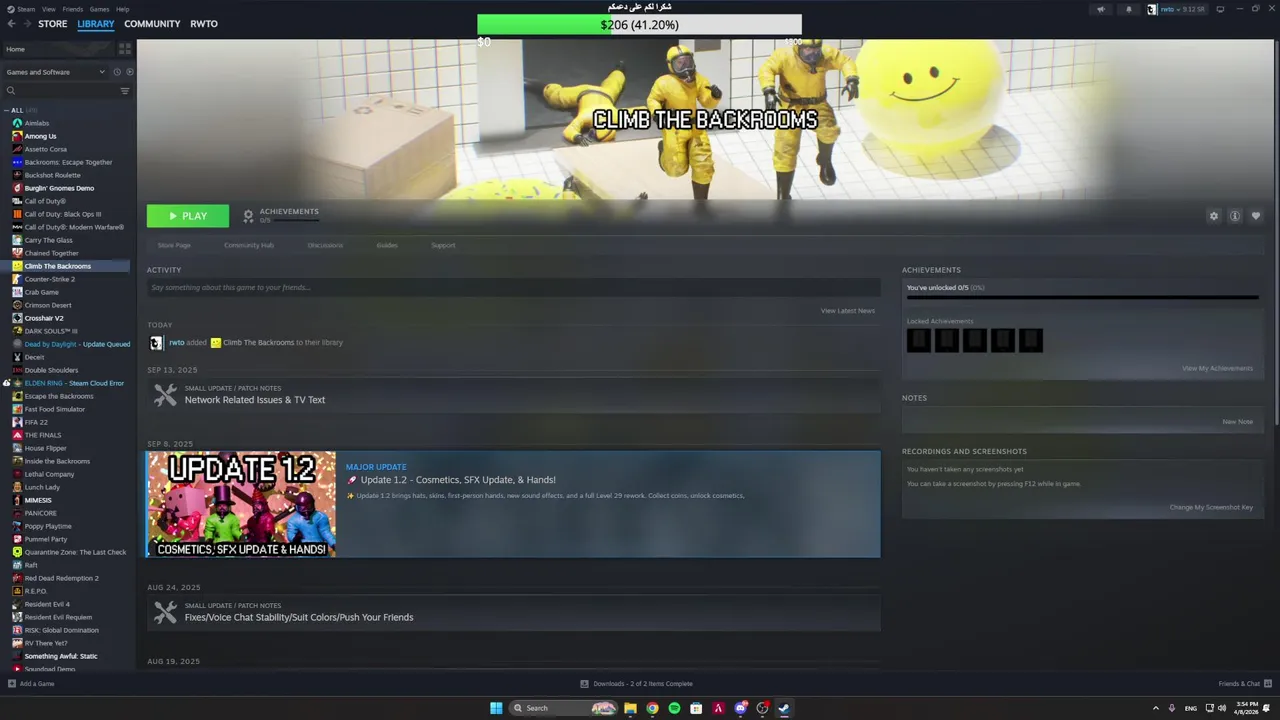Click Change My Screenshot Key
Viewport: 1280px width, 720px height.
coord(1211,507)
